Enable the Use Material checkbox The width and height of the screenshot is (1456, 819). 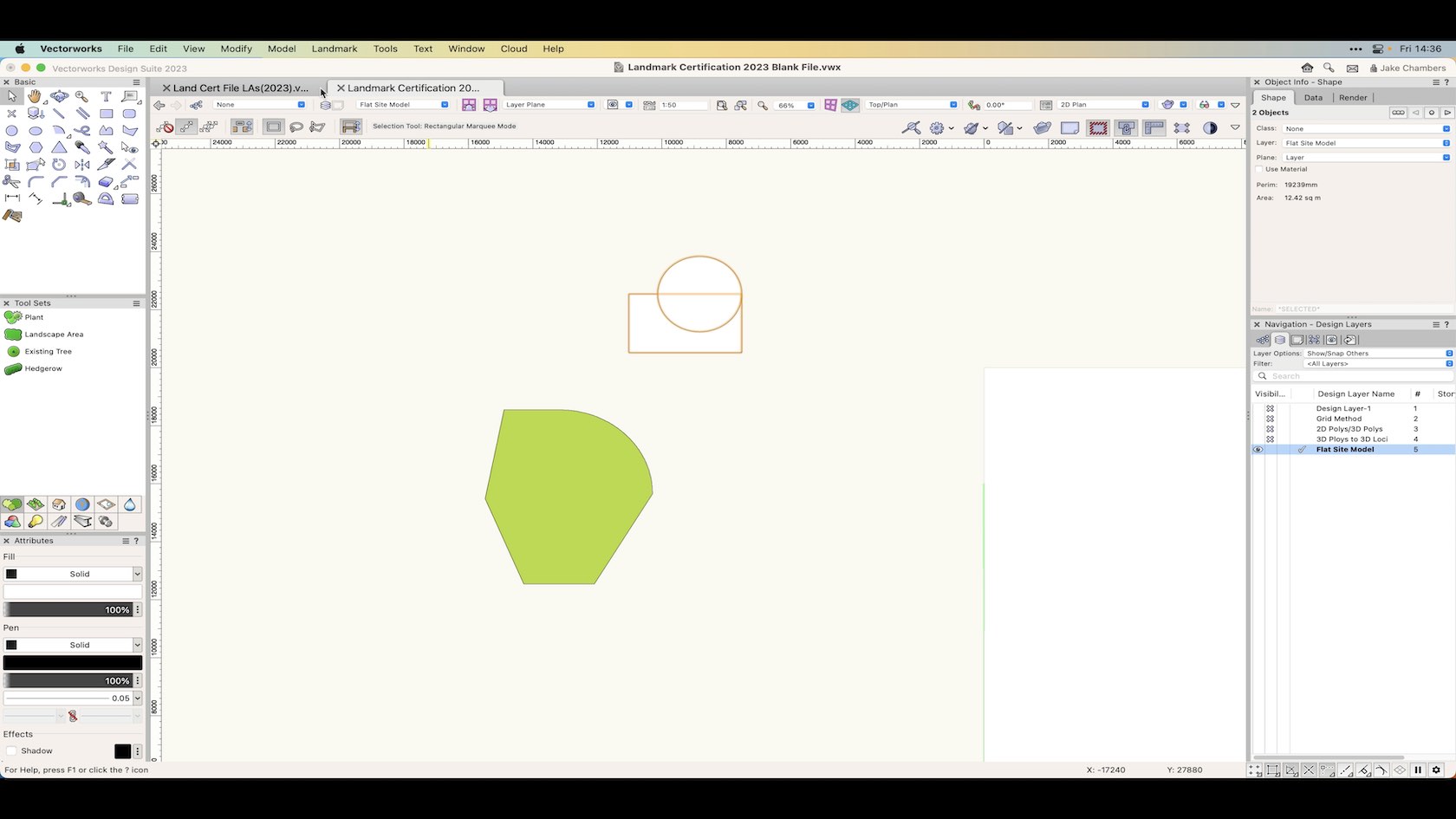coord(1259,169)
